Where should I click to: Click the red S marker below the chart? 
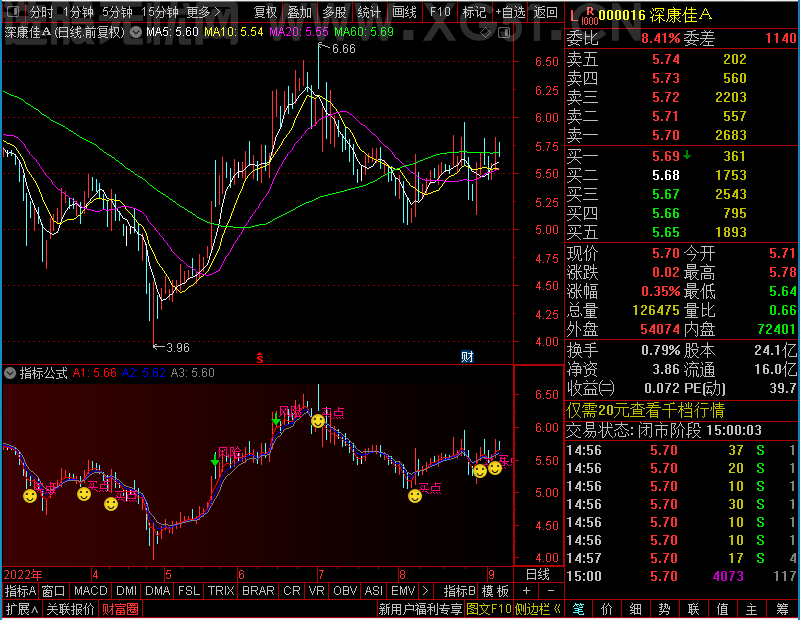(x=260, y=358)
